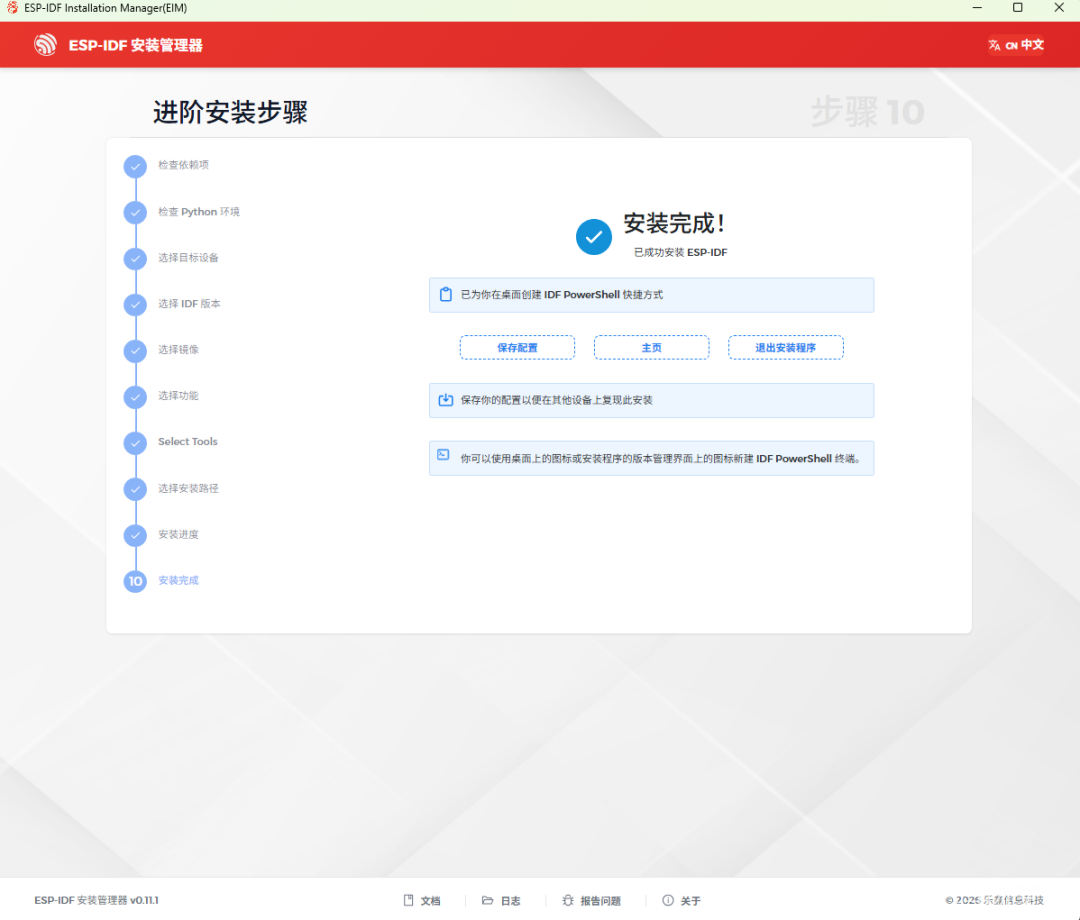The height and width of the screenshot is (920, 1080).
Task: Click step 10 circle for 安装完成
Action: [135, 581]
